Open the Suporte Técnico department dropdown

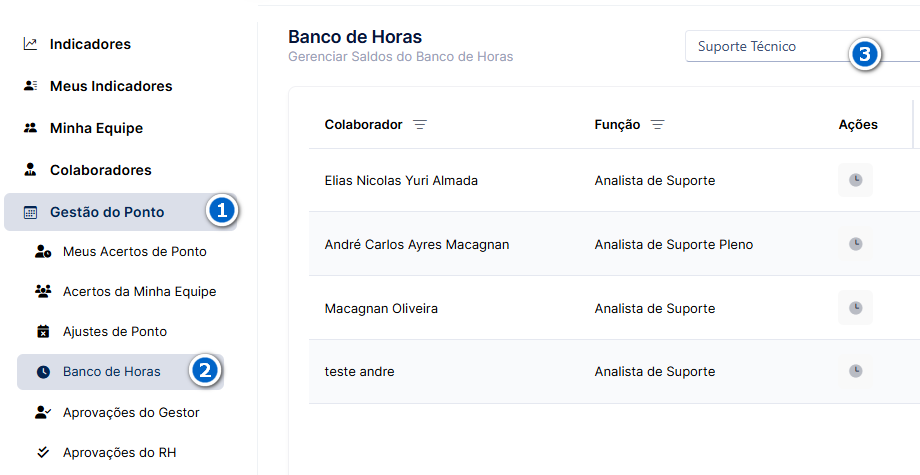[x=802, y=46]
